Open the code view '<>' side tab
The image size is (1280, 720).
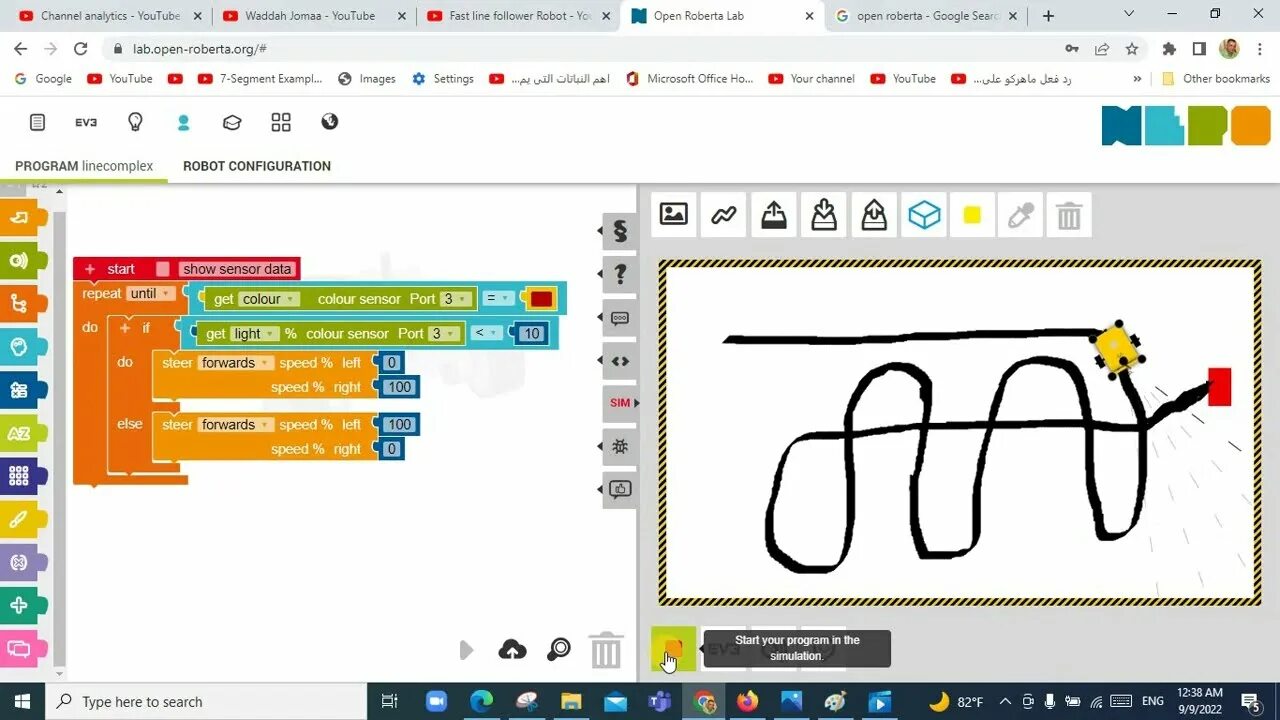(x=620, y=361)
